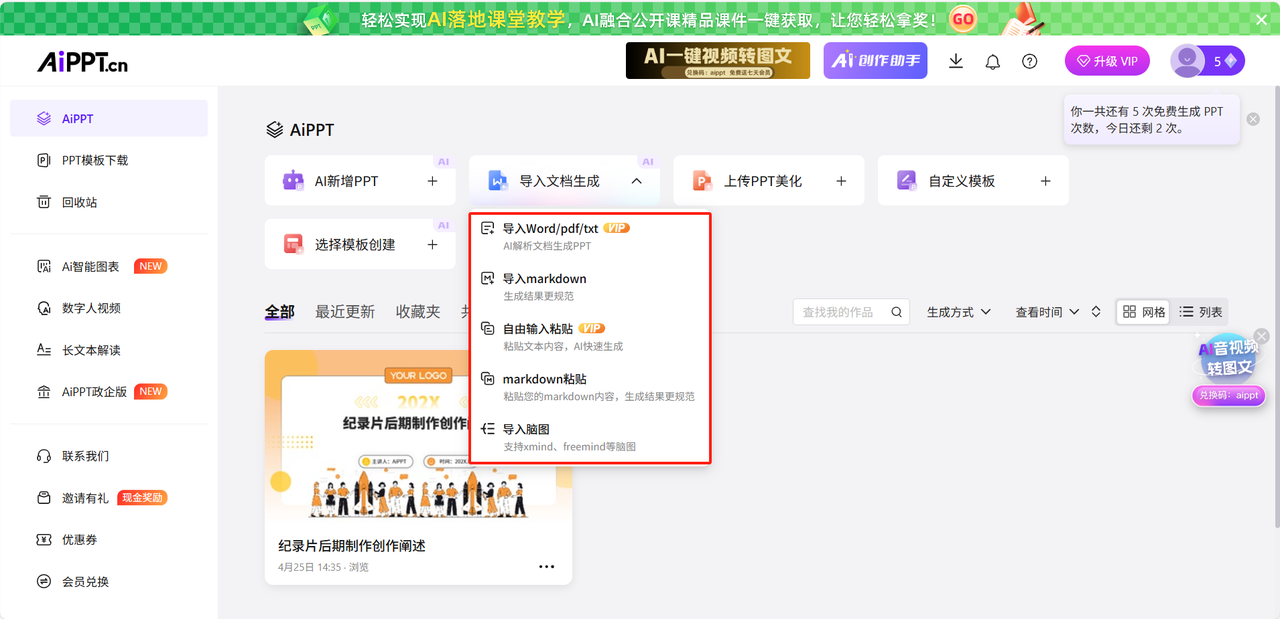This screenshot has height=619, width=1280.
Task: Open the notification bell
Action: tap(993, 61)
